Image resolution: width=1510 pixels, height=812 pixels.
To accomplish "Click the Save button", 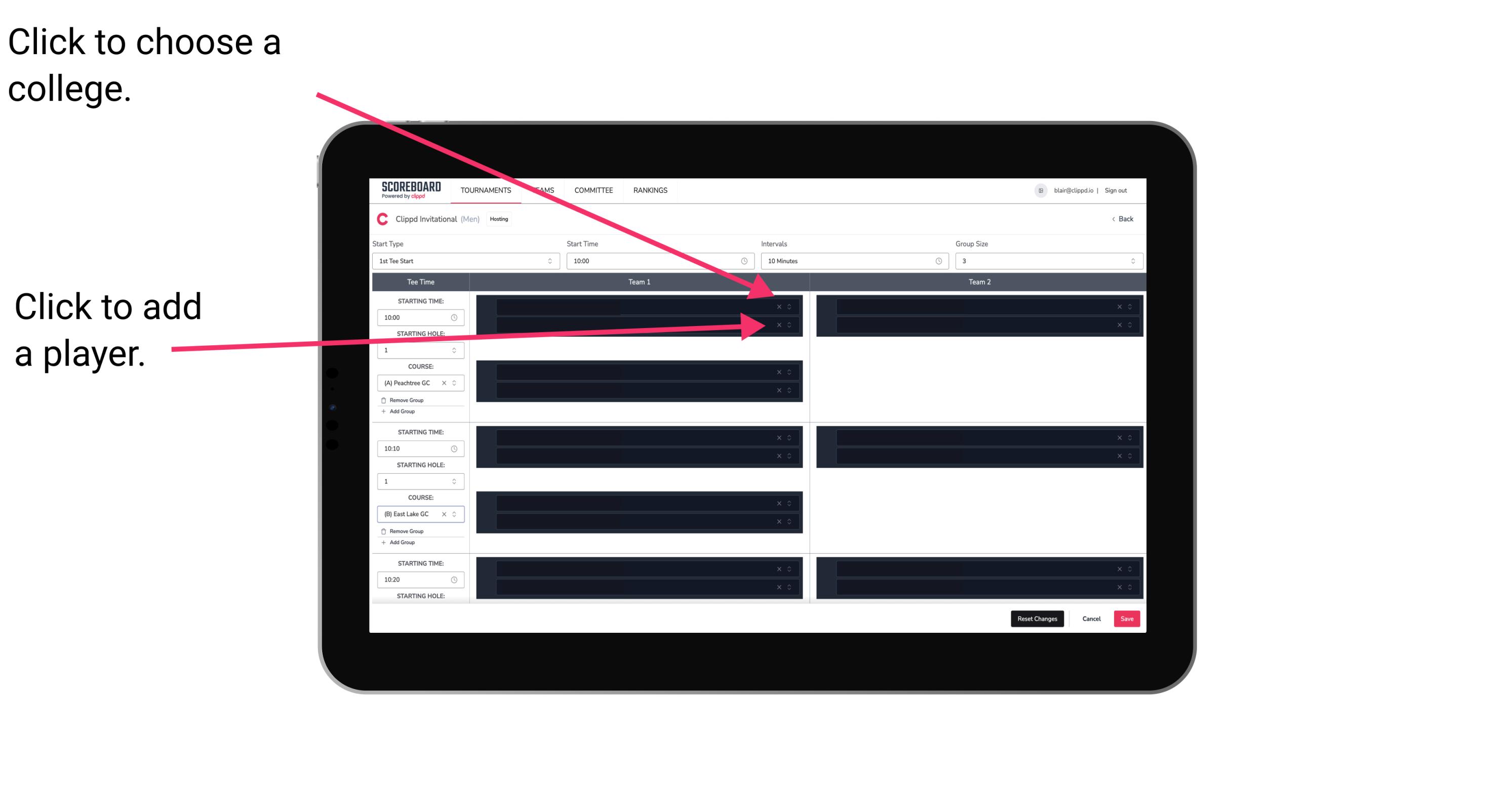I will point(1127,618).
